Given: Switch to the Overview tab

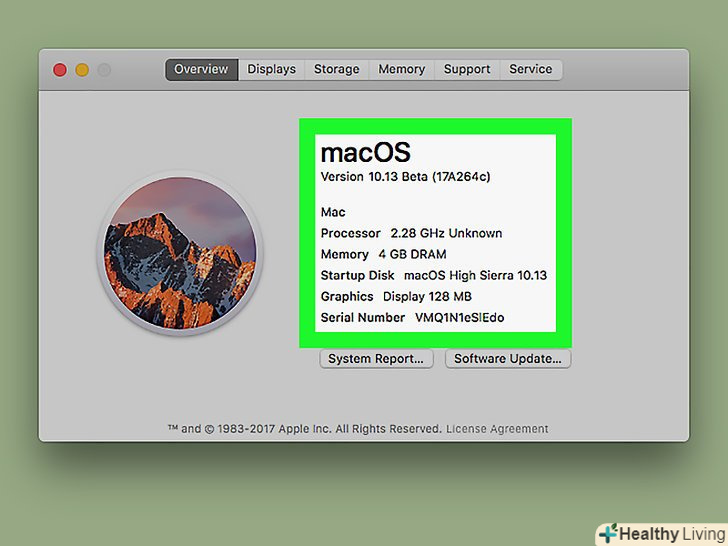Looking at the screenshot, I should (202, 69).
